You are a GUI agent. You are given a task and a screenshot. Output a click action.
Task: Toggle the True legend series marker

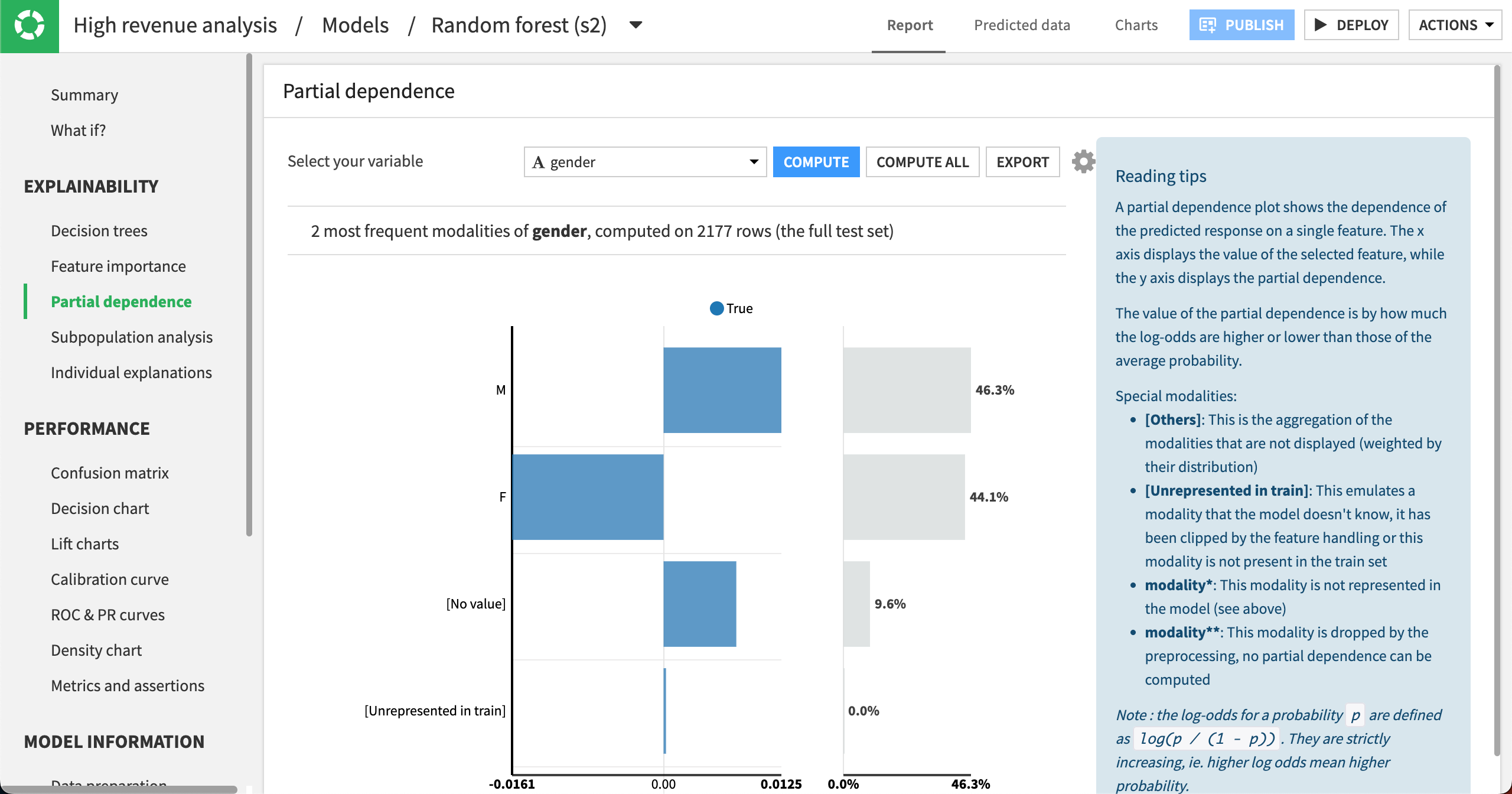click(716, 308)
